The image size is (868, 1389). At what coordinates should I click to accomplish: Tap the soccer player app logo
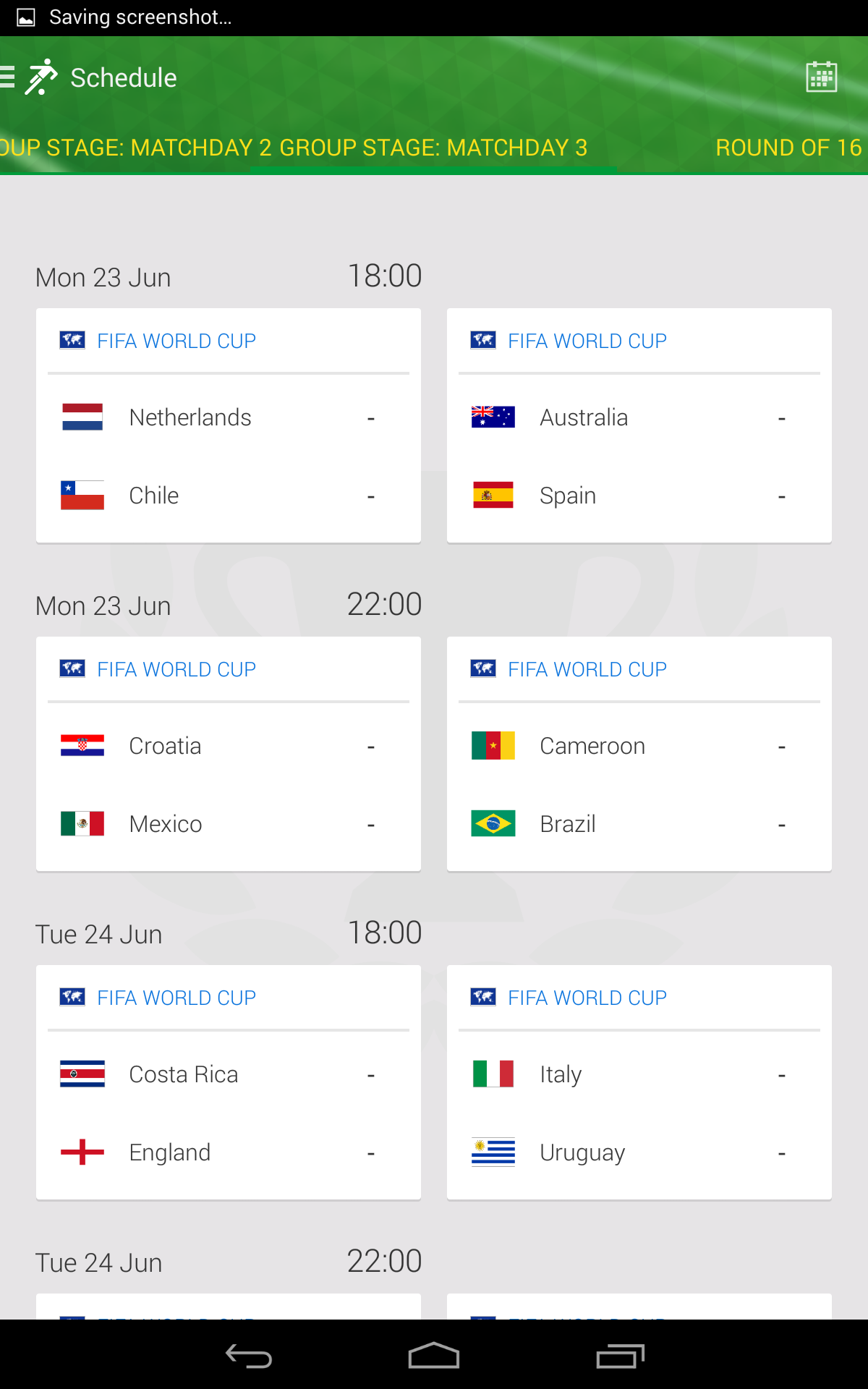[41, 77]
